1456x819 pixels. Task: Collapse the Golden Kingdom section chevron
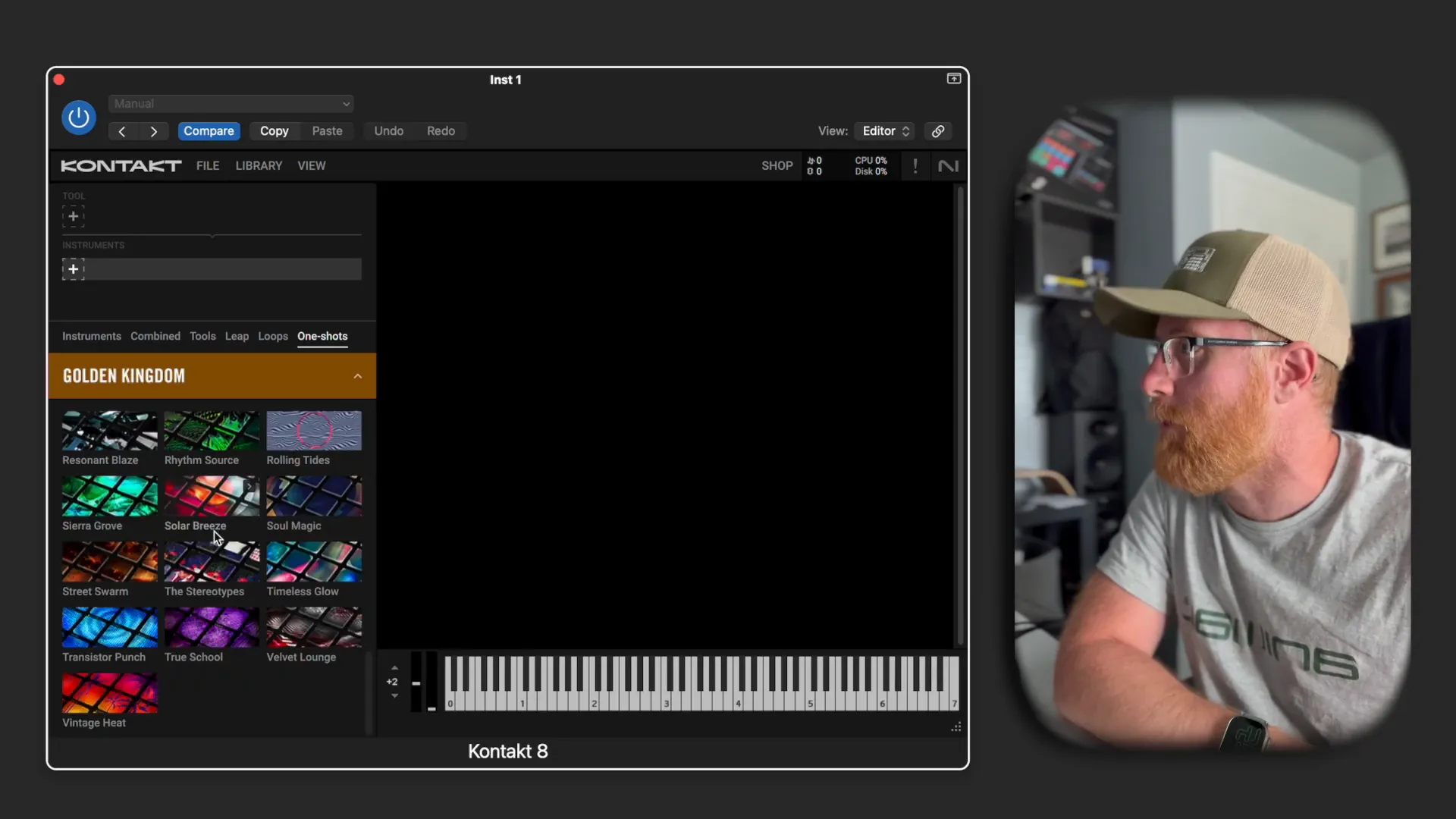point(358,376)
